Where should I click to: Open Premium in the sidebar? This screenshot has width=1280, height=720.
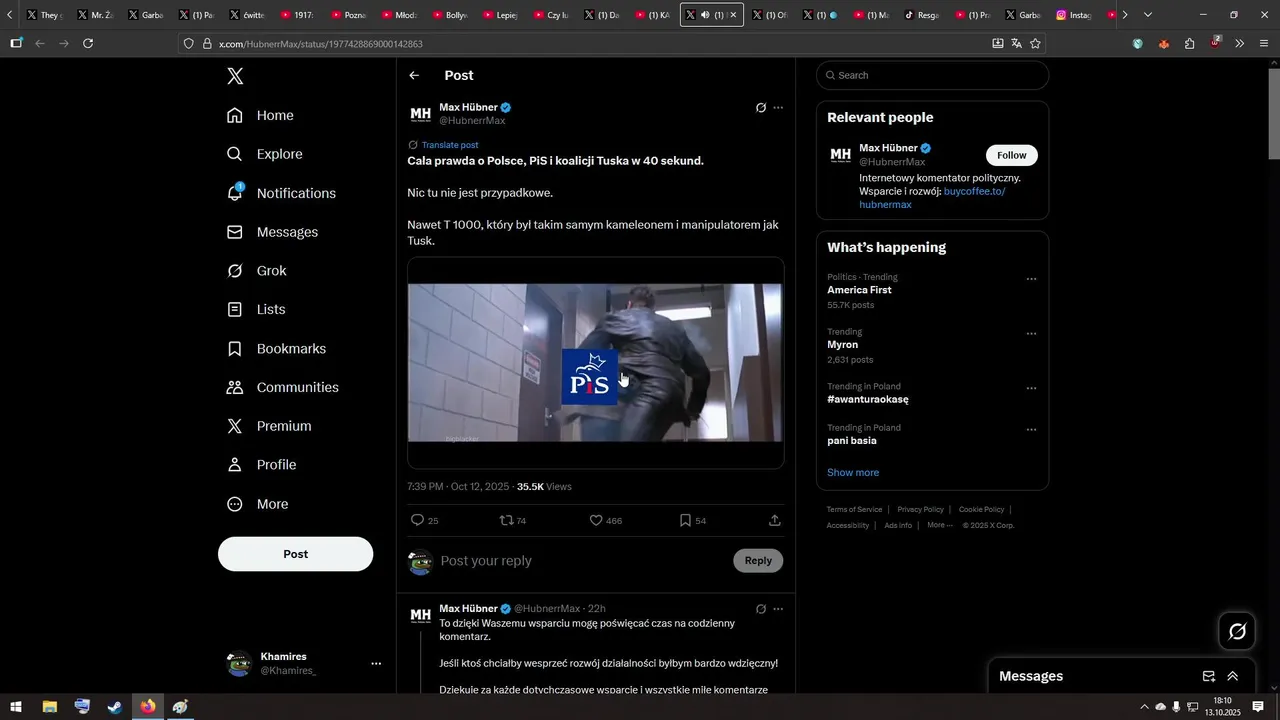(269, 426)
